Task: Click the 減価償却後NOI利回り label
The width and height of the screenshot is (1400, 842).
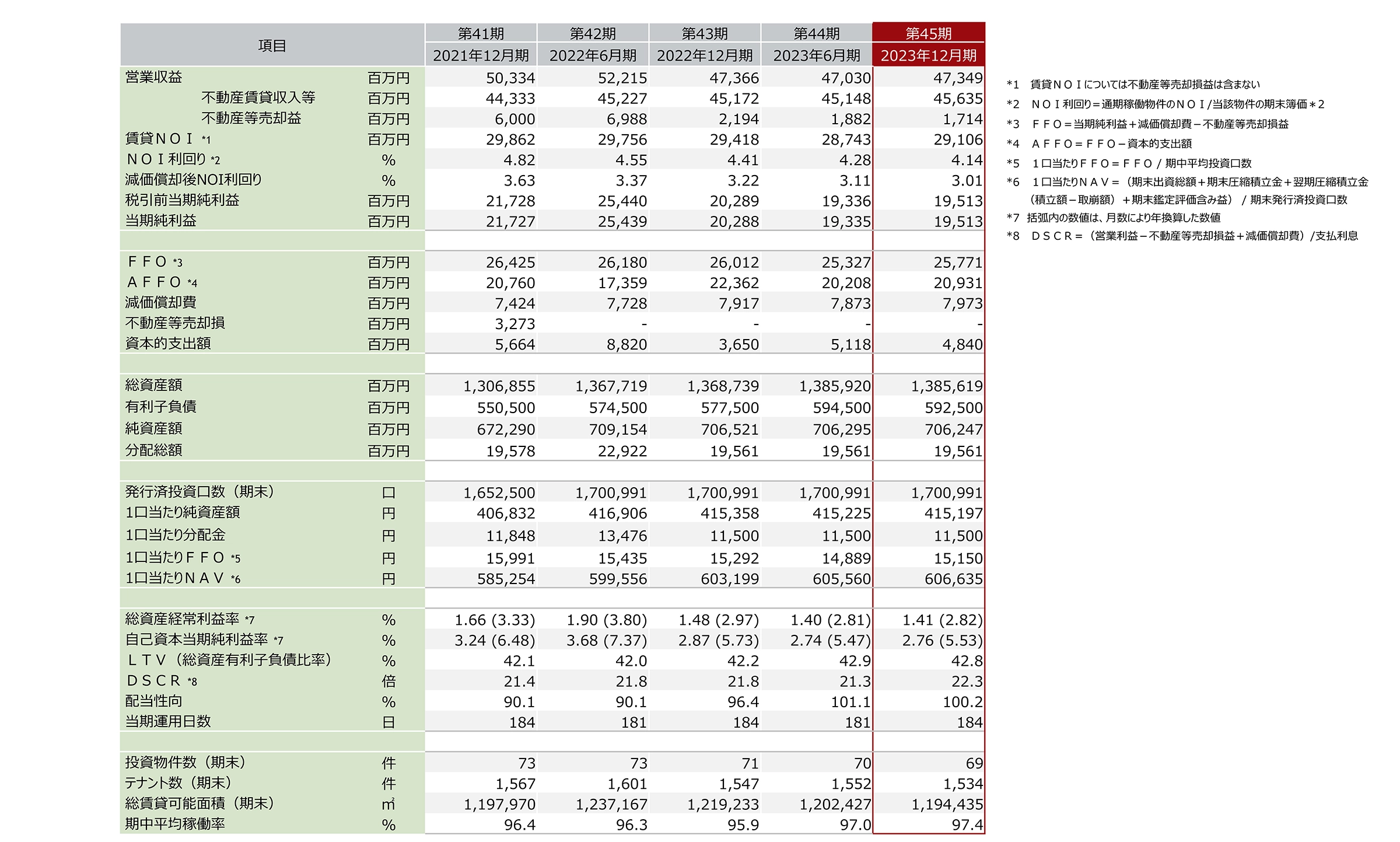Action: (194, 180)
